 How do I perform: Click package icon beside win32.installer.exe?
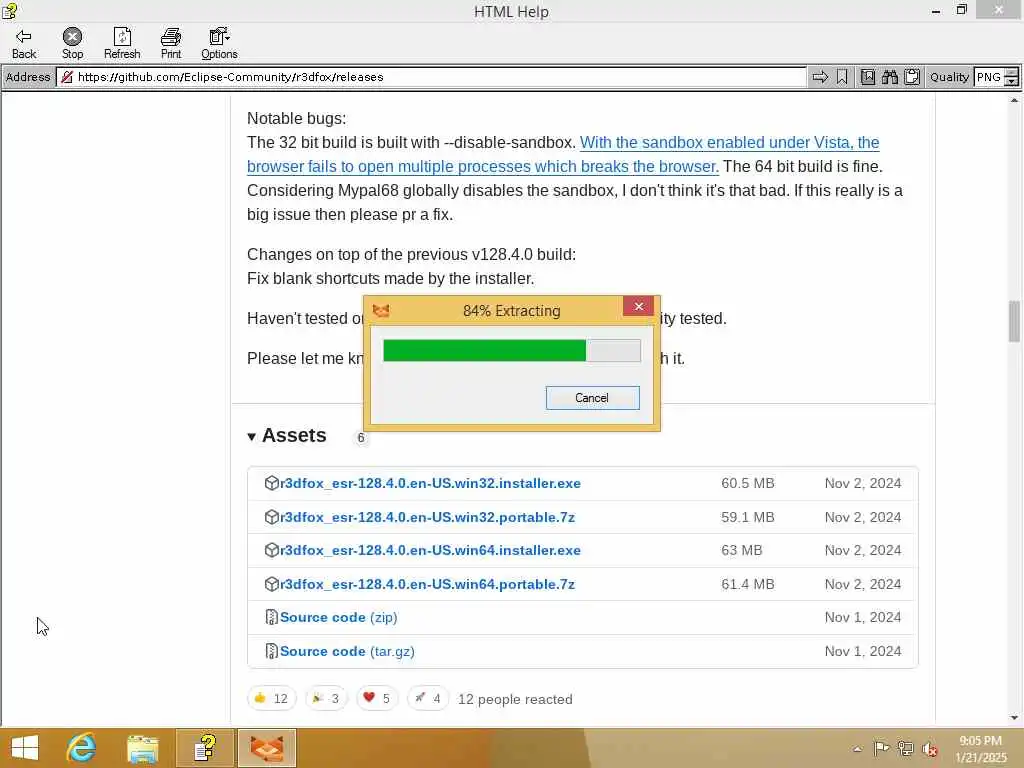[272, 483]
